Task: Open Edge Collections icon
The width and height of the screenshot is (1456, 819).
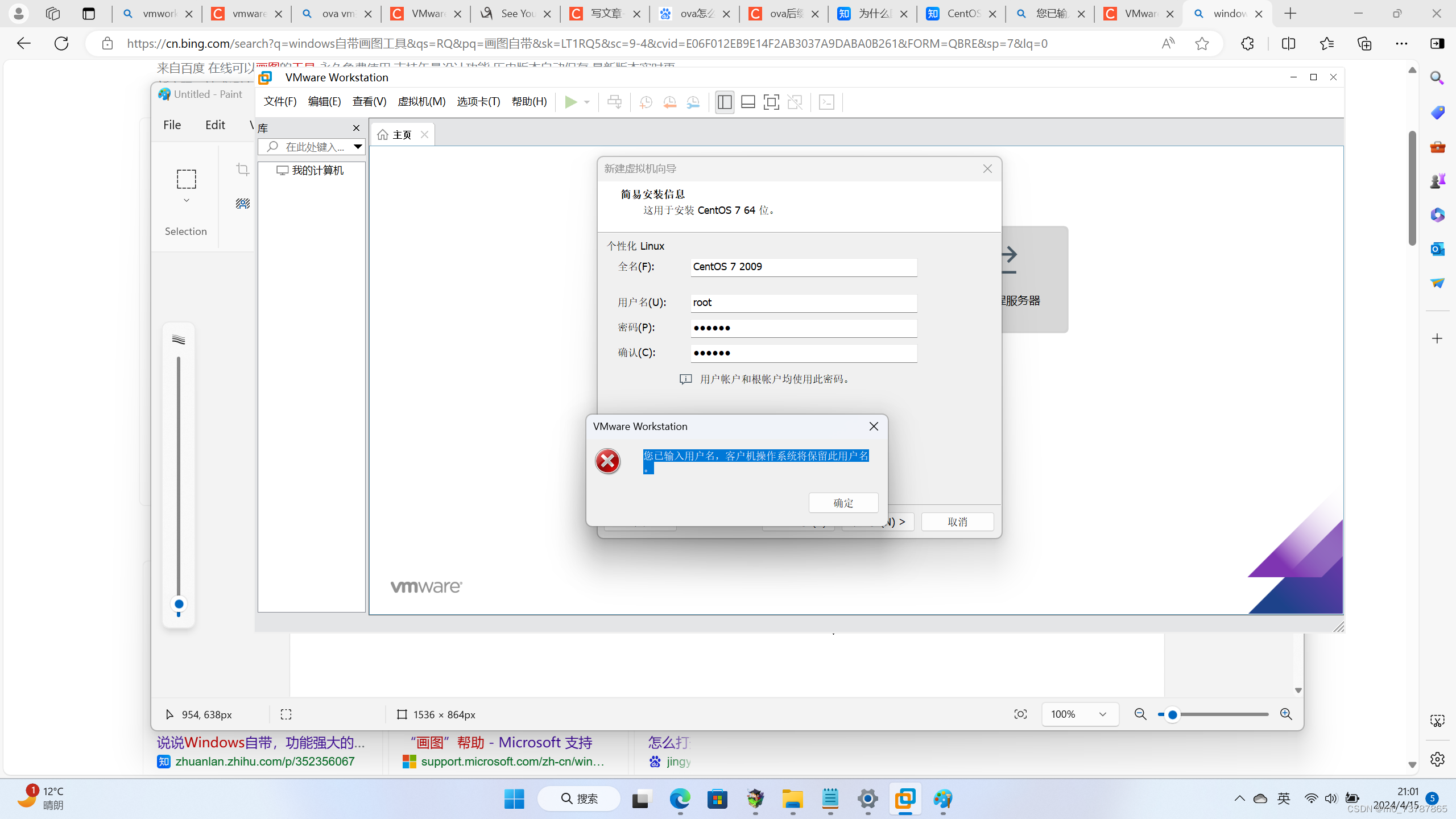Action: (x=1364, y=44)
